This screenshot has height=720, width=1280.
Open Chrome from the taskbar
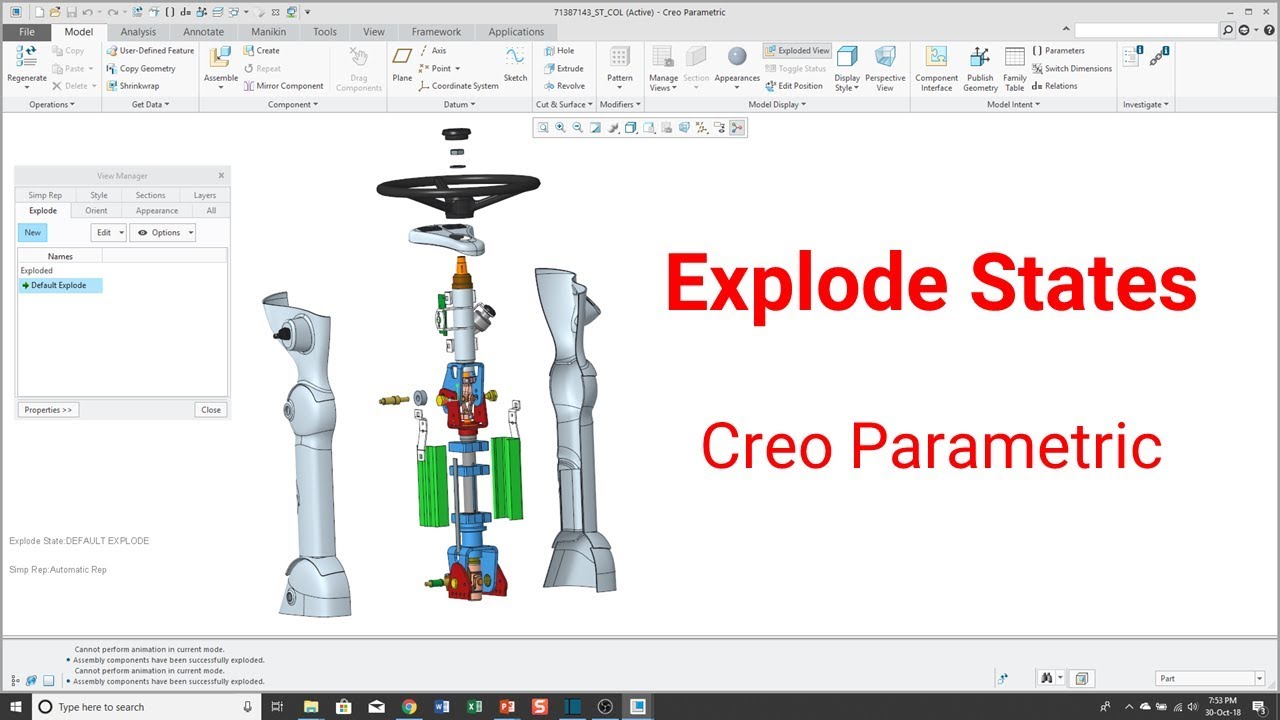409,707
